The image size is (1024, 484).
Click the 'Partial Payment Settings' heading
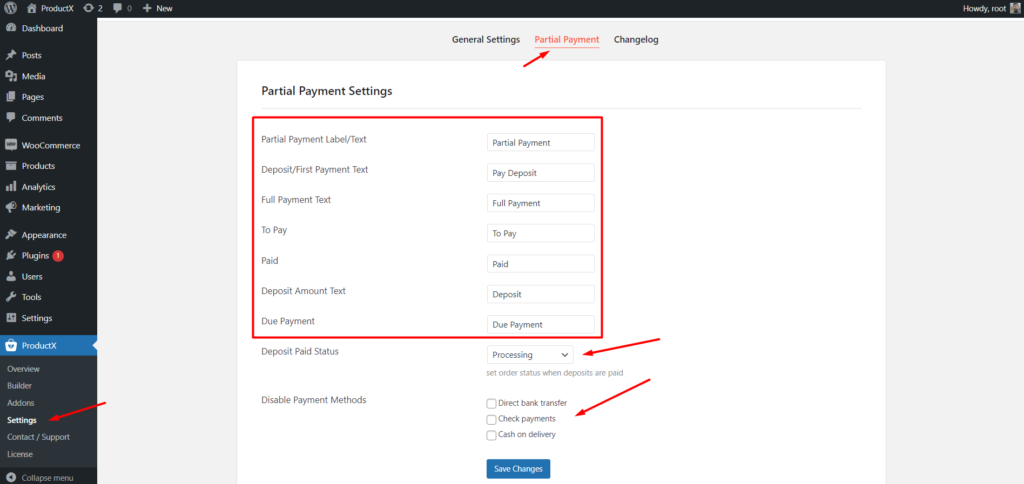(327, 91)
